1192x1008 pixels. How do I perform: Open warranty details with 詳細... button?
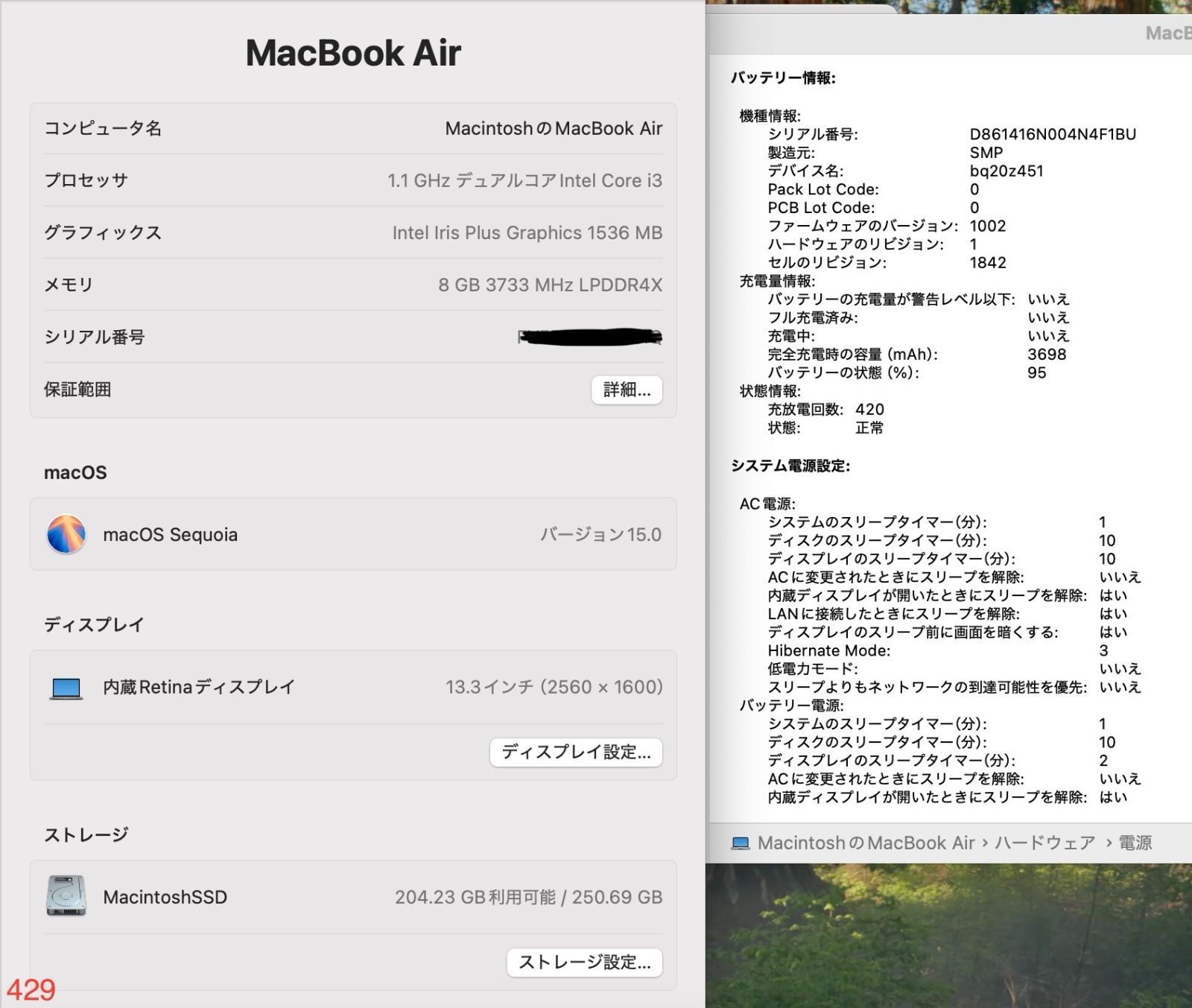pos(627,390)
